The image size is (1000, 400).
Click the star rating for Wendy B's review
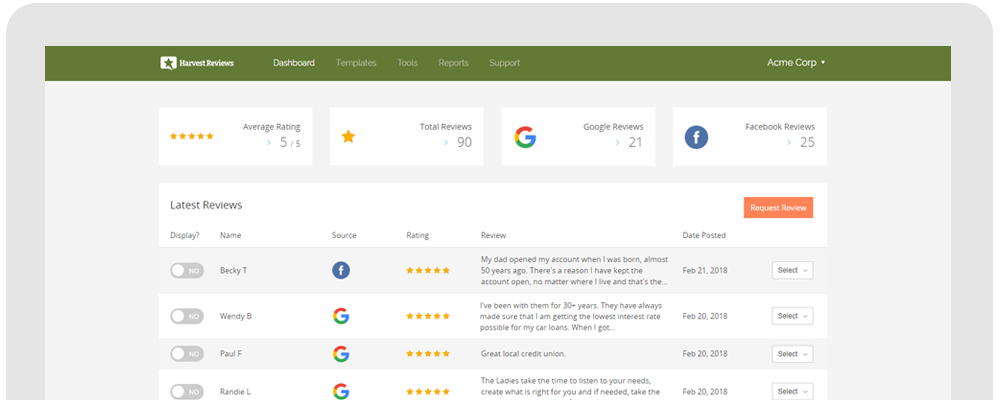(x=428, y=316)
